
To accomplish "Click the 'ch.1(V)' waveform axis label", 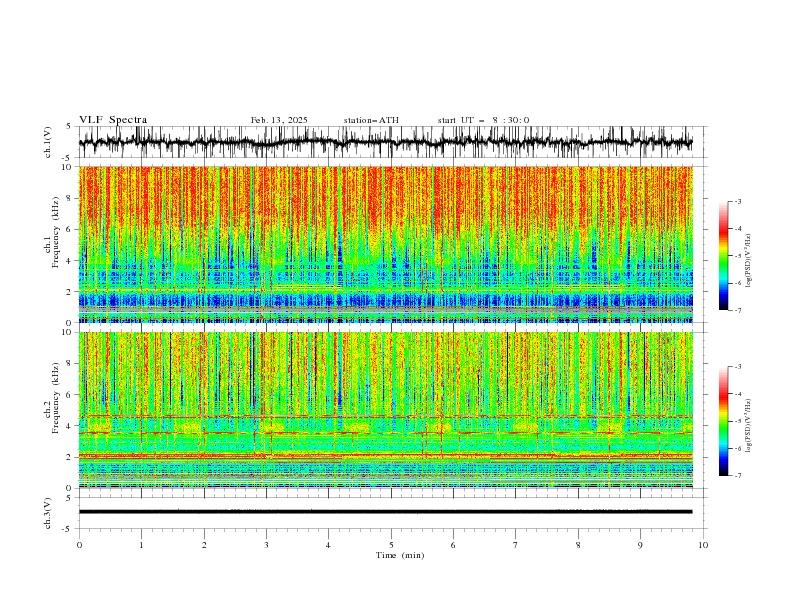I will [48, 142].
